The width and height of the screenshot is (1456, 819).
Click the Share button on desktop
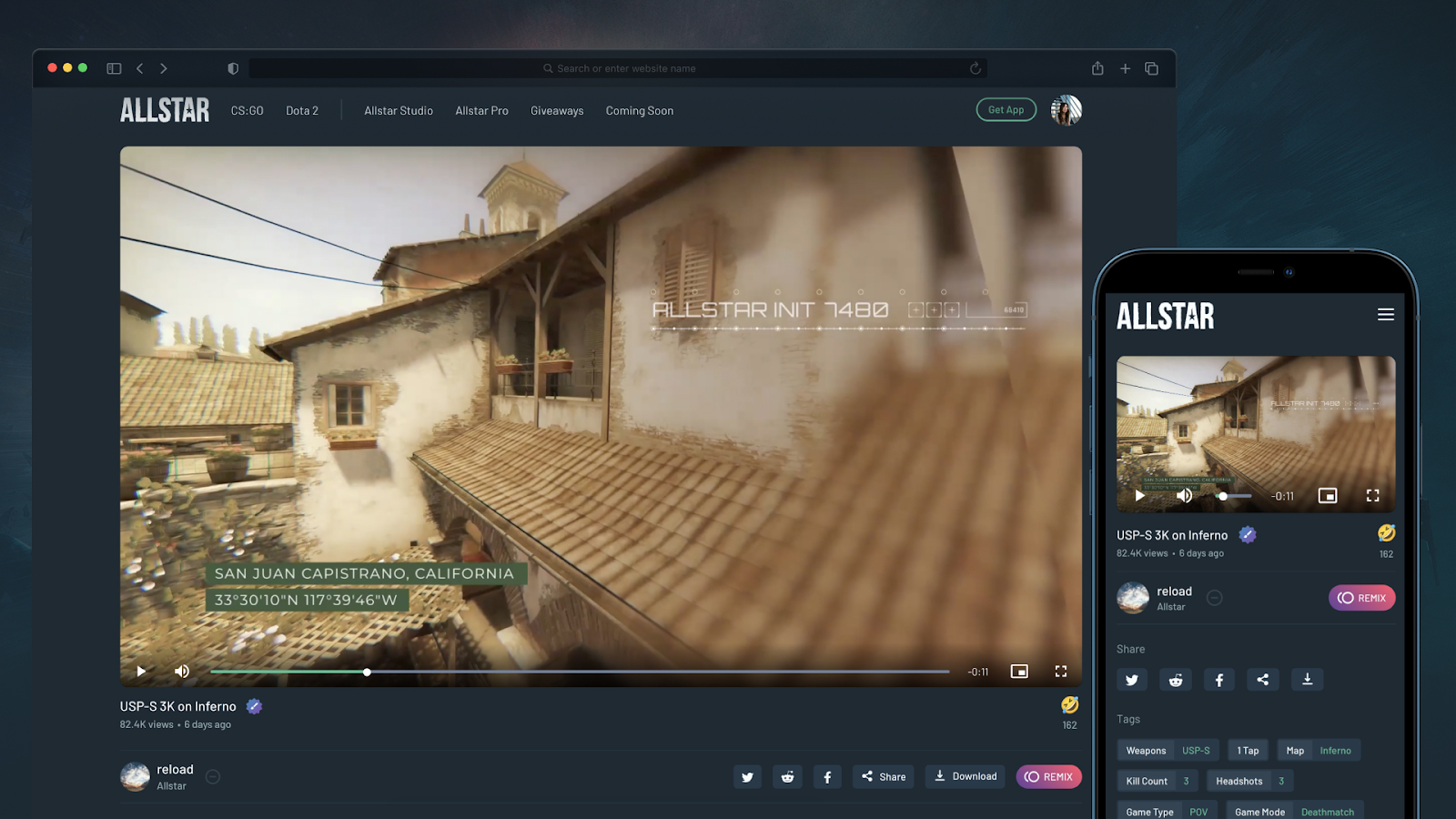884,777
